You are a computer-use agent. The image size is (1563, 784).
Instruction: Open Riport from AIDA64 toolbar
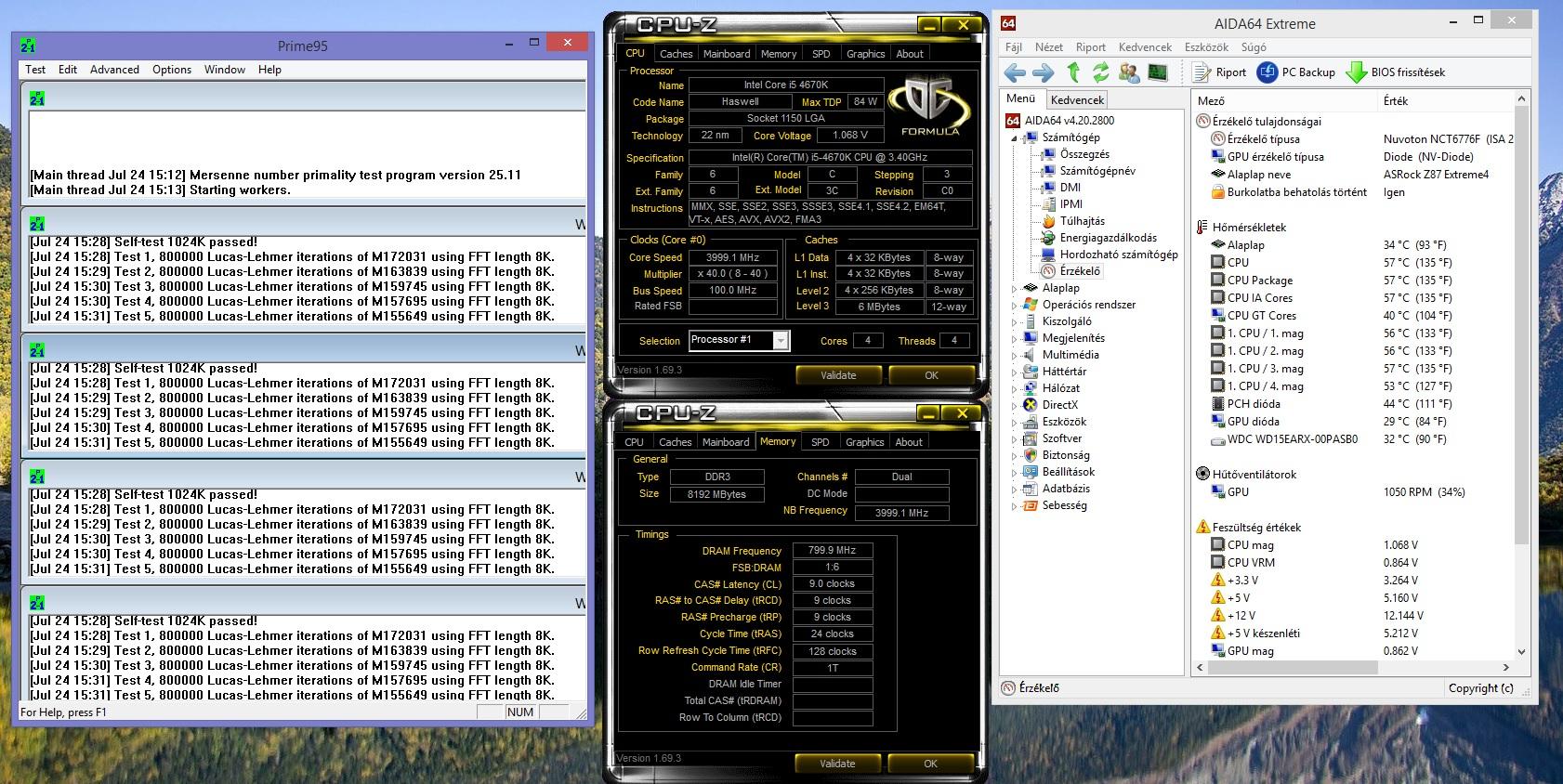tap(1220, 72)
